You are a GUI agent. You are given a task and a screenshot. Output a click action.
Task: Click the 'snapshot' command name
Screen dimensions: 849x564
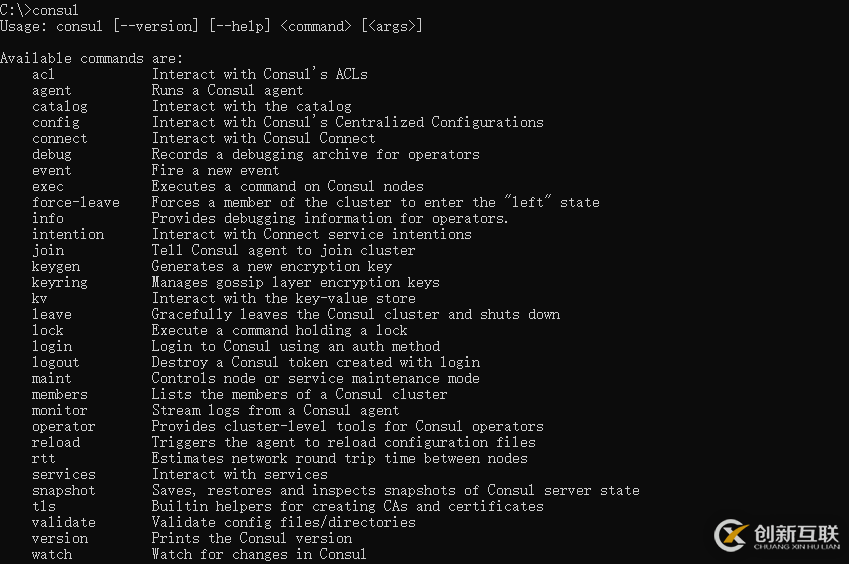[64, 490]
